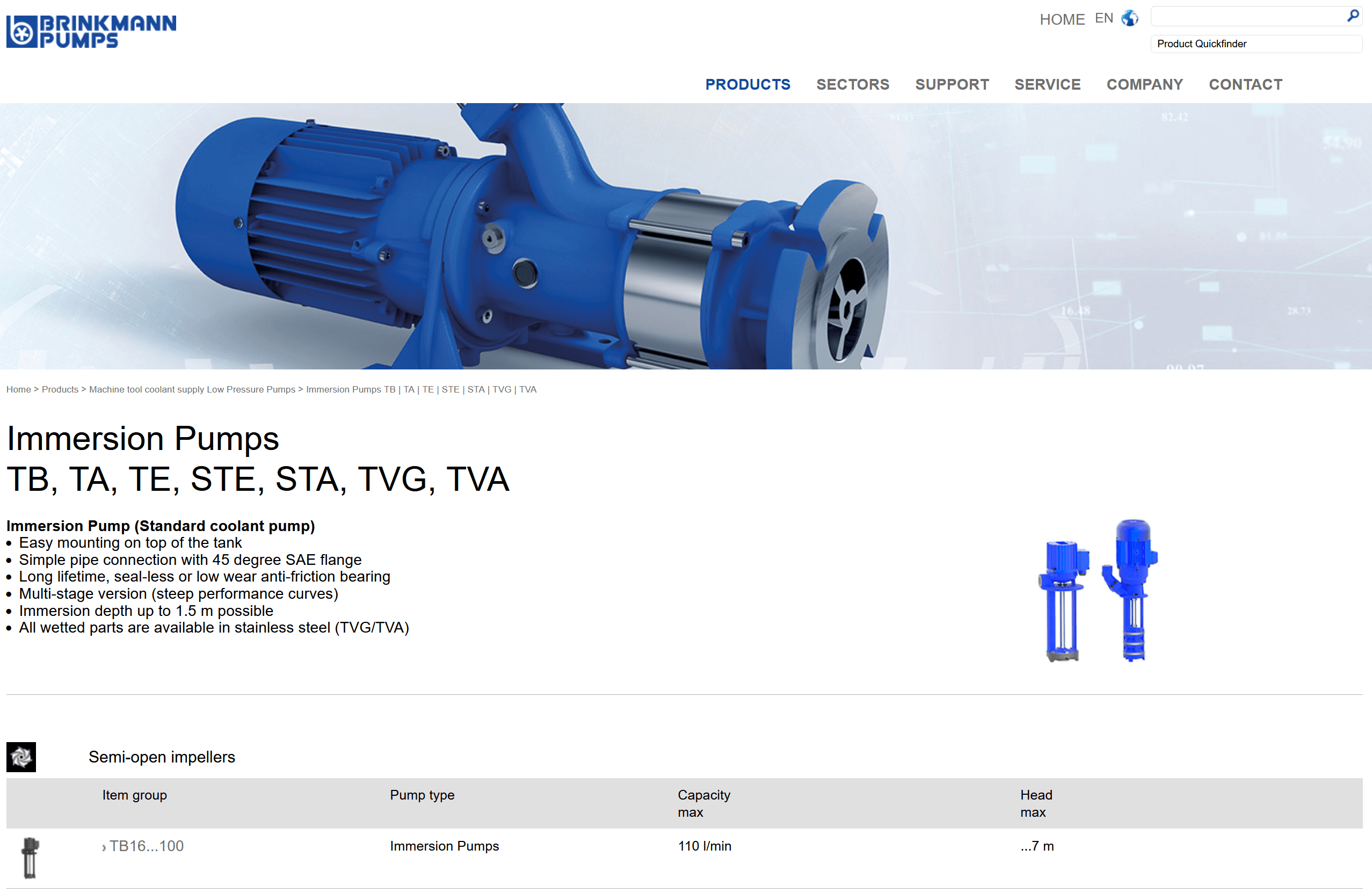
Task: Click the 'Pump type' column header
Action: coord(422,795)
